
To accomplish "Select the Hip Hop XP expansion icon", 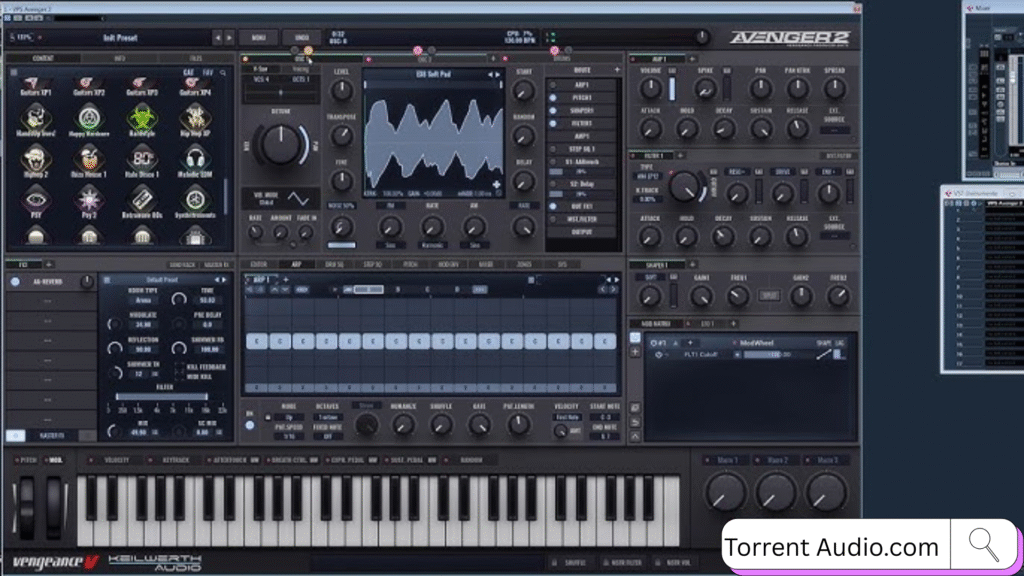I will click(x=196, y=116).
